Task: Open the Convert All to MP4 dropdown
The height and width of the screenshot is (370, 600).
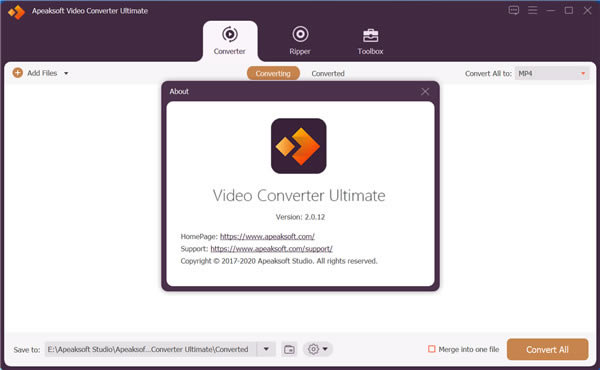Action: (x=552, y=73)
